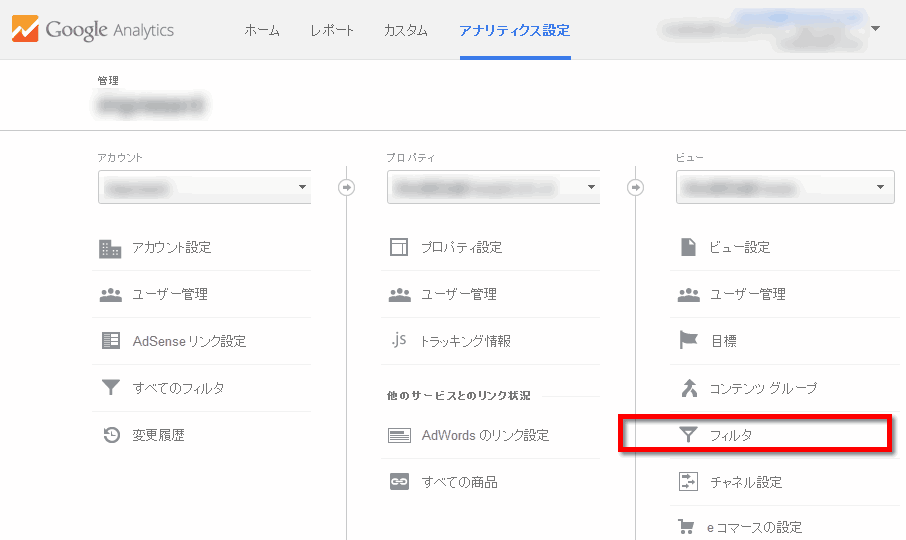906x540 pixels.
Task: Click the highlighted フィルタ funnel icon
Action: (x=688, y=435)
